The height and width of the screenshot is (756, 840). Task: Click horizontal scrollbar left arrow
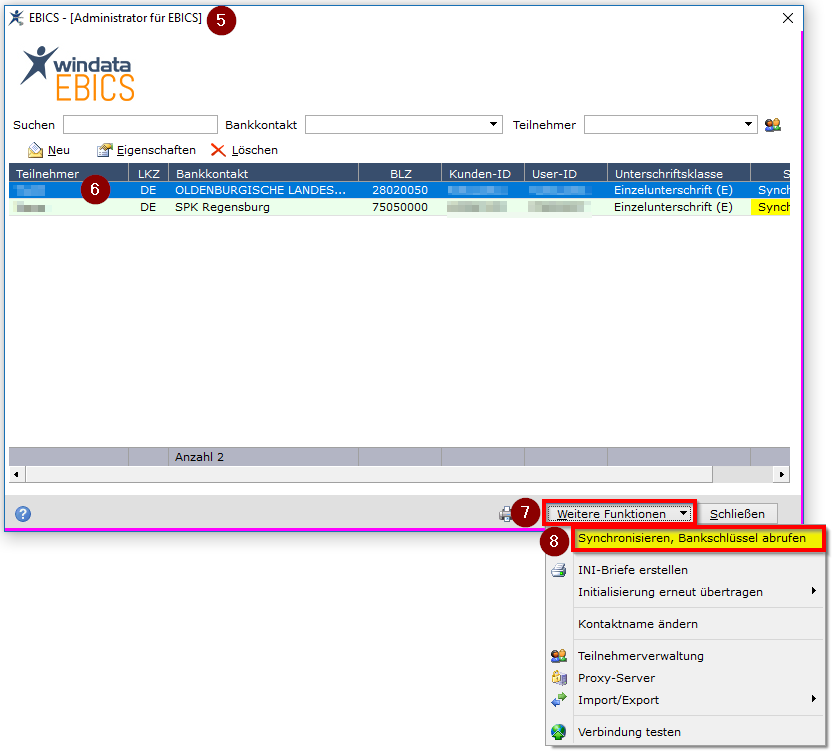16,474
